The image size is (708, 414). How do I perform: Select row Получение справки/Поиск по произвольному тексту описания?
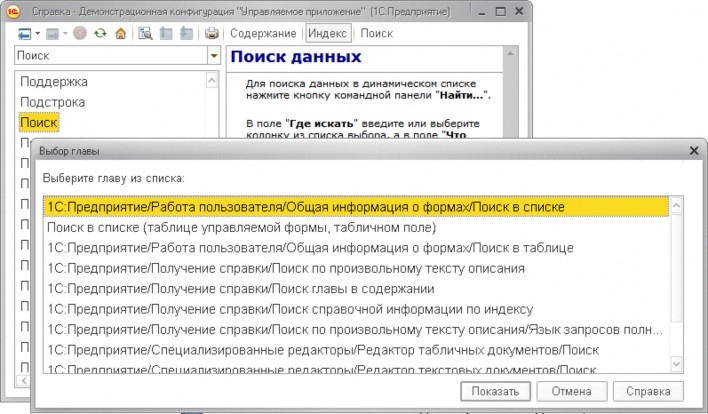pyautogui.click(x=356, y=268)
